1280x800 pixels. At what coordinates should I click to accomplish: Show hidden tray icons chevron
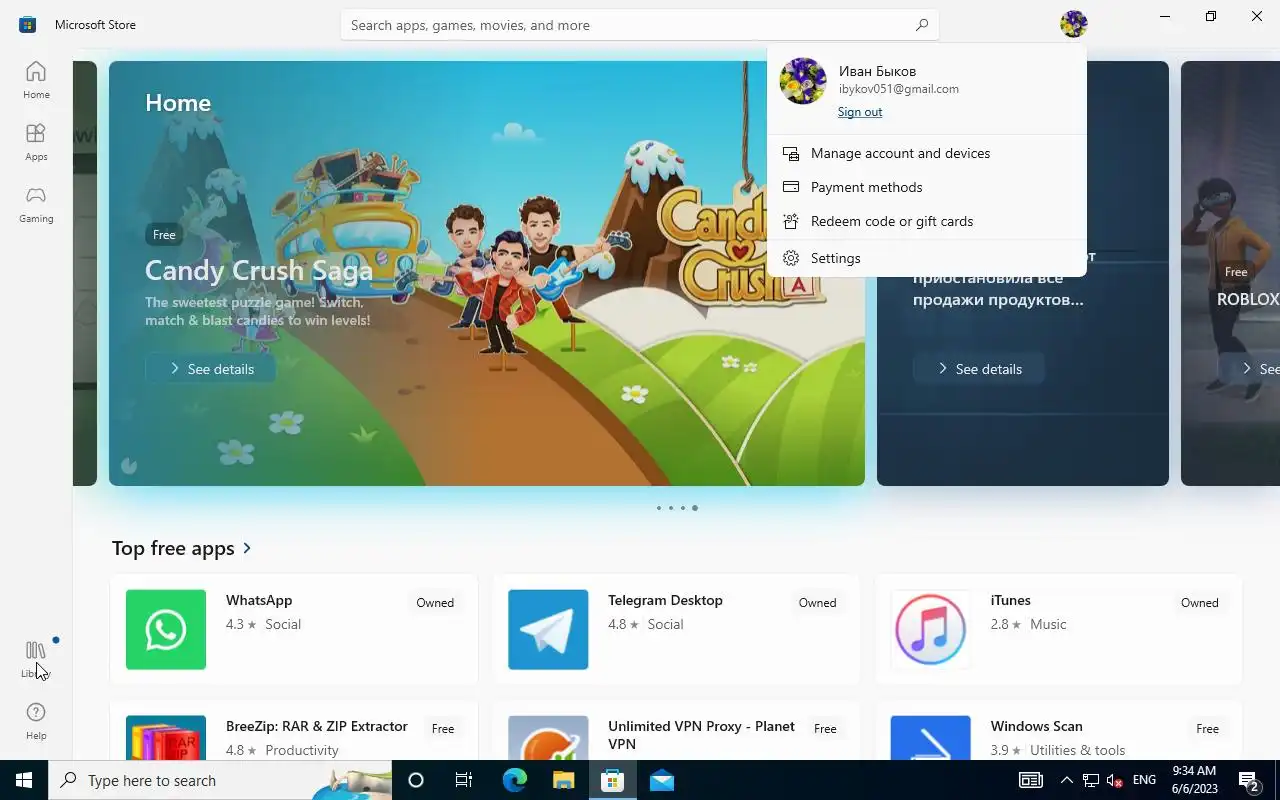(x=1066, y=780)
